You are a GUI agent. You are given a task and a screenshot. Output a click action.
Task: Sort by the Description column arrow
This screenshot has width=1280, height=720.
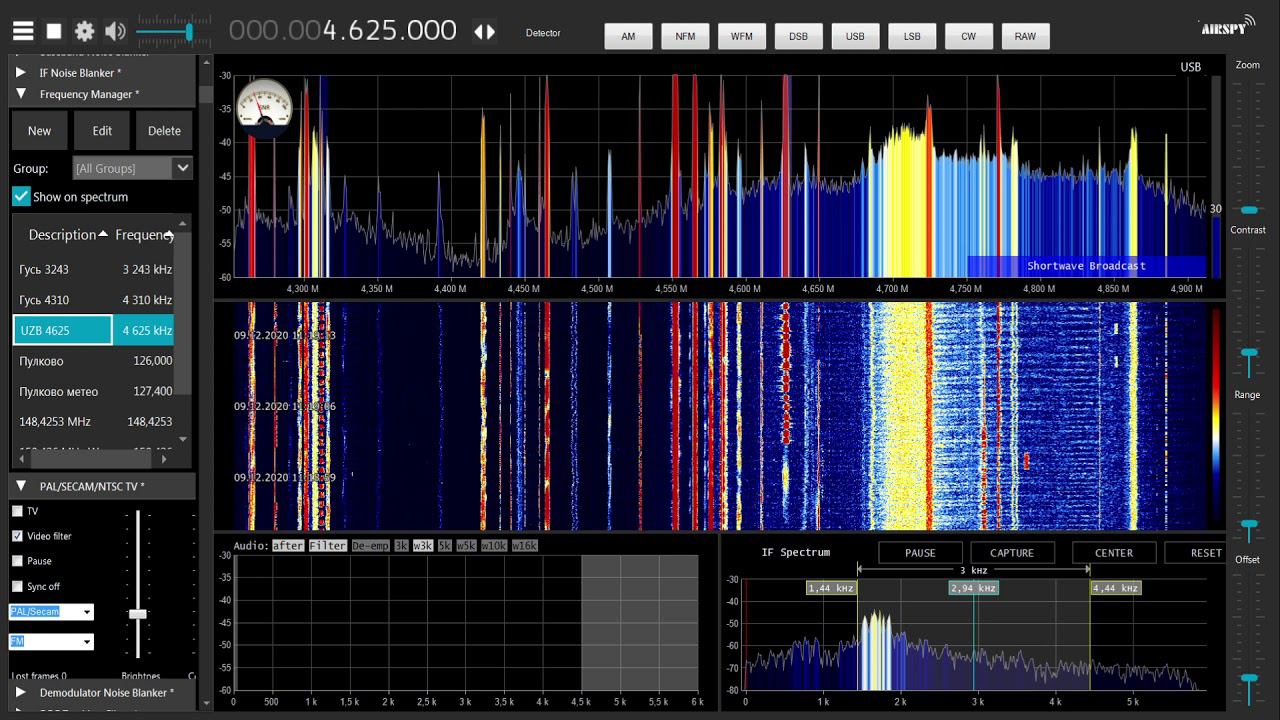(103, 234)
